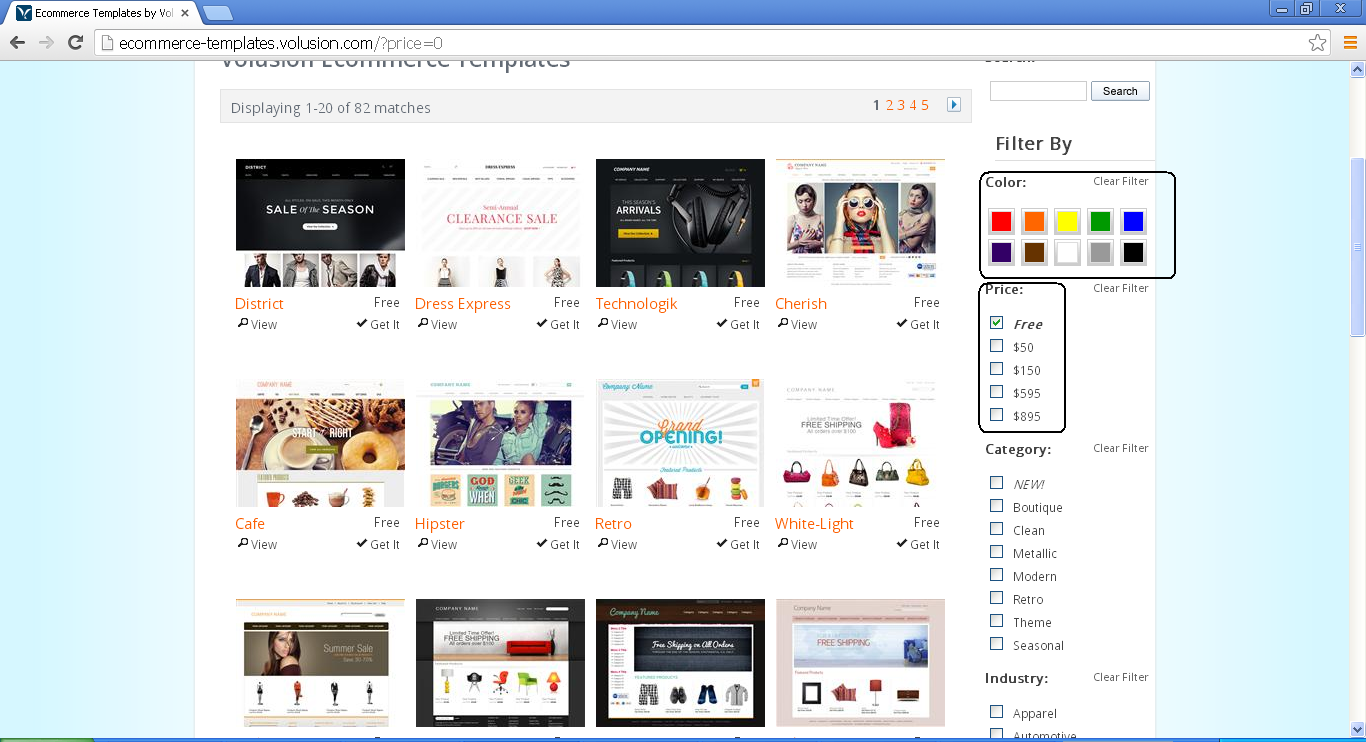Screen dimensions: 1366x742
Task: Clear Filter for Category
Action: click(x=1121, y=448)
